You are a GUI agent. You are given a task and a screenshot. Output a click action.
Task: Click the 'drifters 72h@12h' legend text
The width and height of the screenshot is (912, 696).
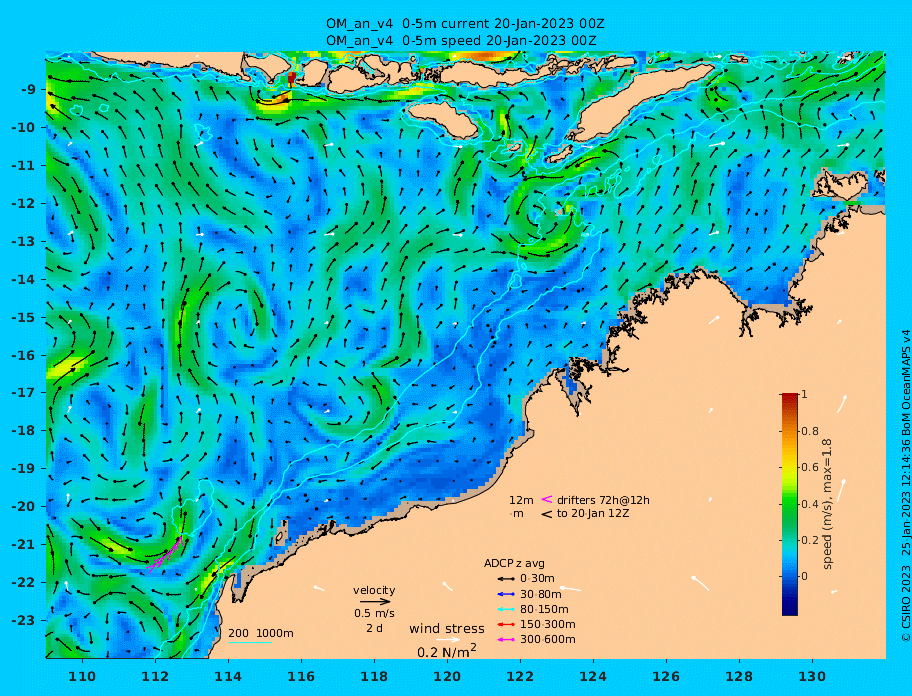click(x=603, y=500)
